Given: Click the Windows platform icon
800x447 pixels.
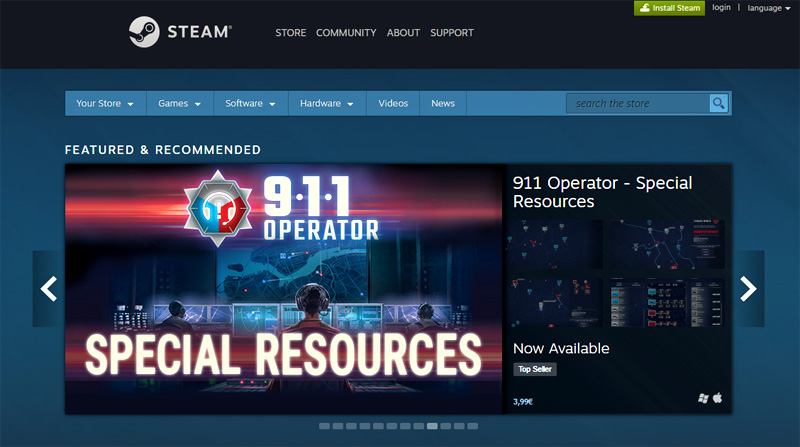Looking at the screenshot, I should (x=703, y=398).
